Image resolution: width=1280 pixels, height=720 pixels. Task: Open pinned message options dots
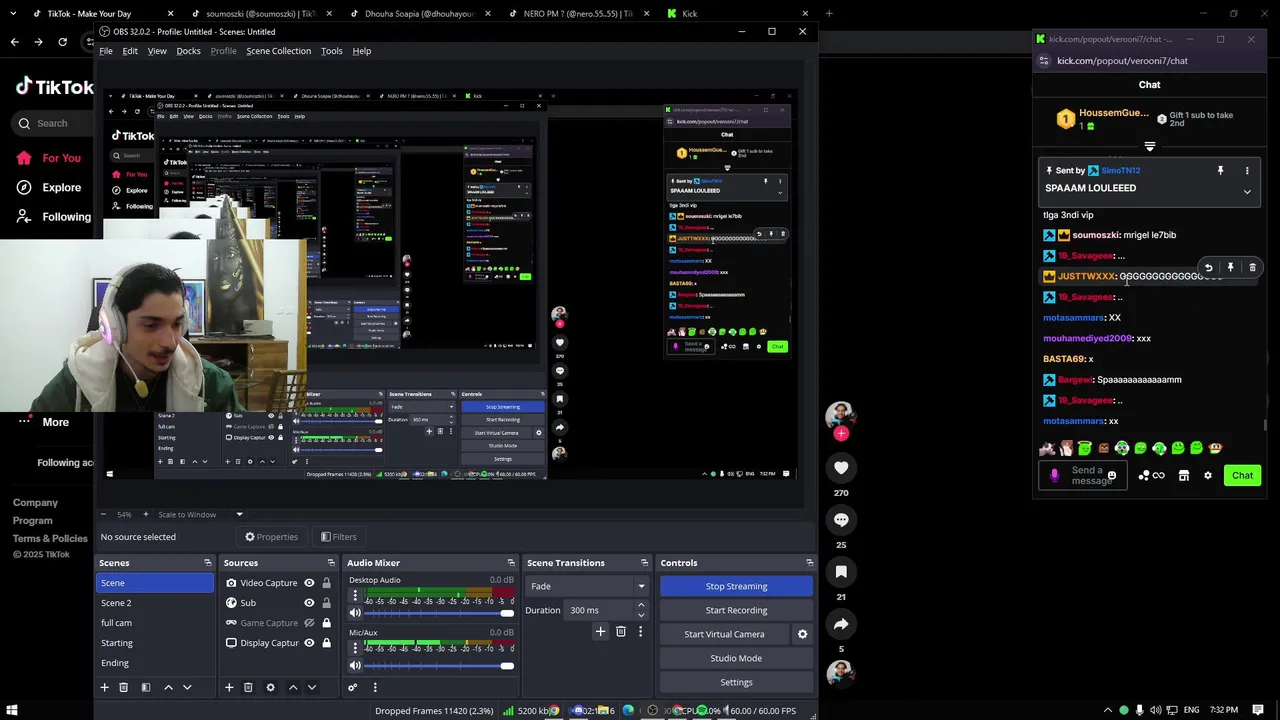pyautogui.click(x=1247, y=171)
